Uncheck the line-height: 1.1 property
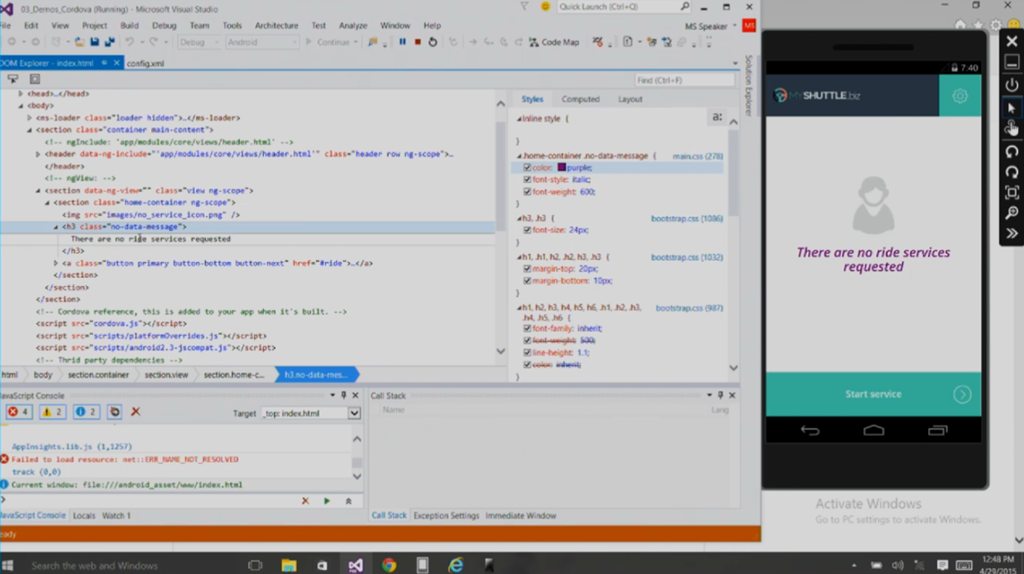Screen dimensions: 1024x574 point(527,353)
